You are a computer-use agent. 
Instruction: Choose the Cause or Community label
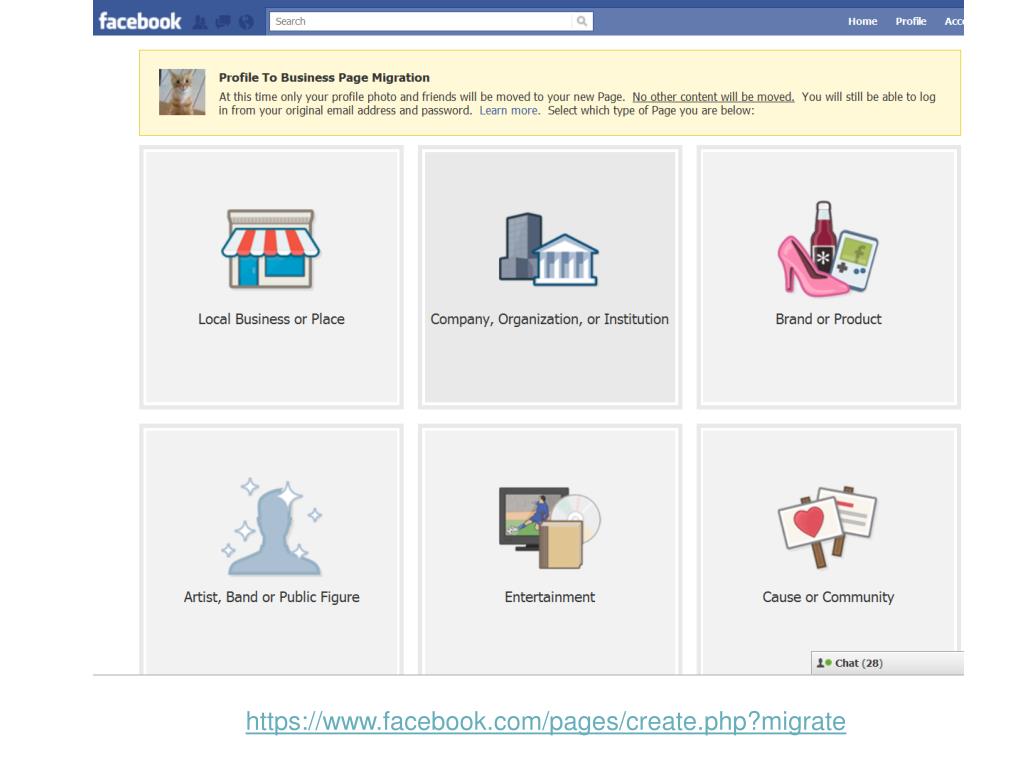pyautogui.click(x=828, y=597)
